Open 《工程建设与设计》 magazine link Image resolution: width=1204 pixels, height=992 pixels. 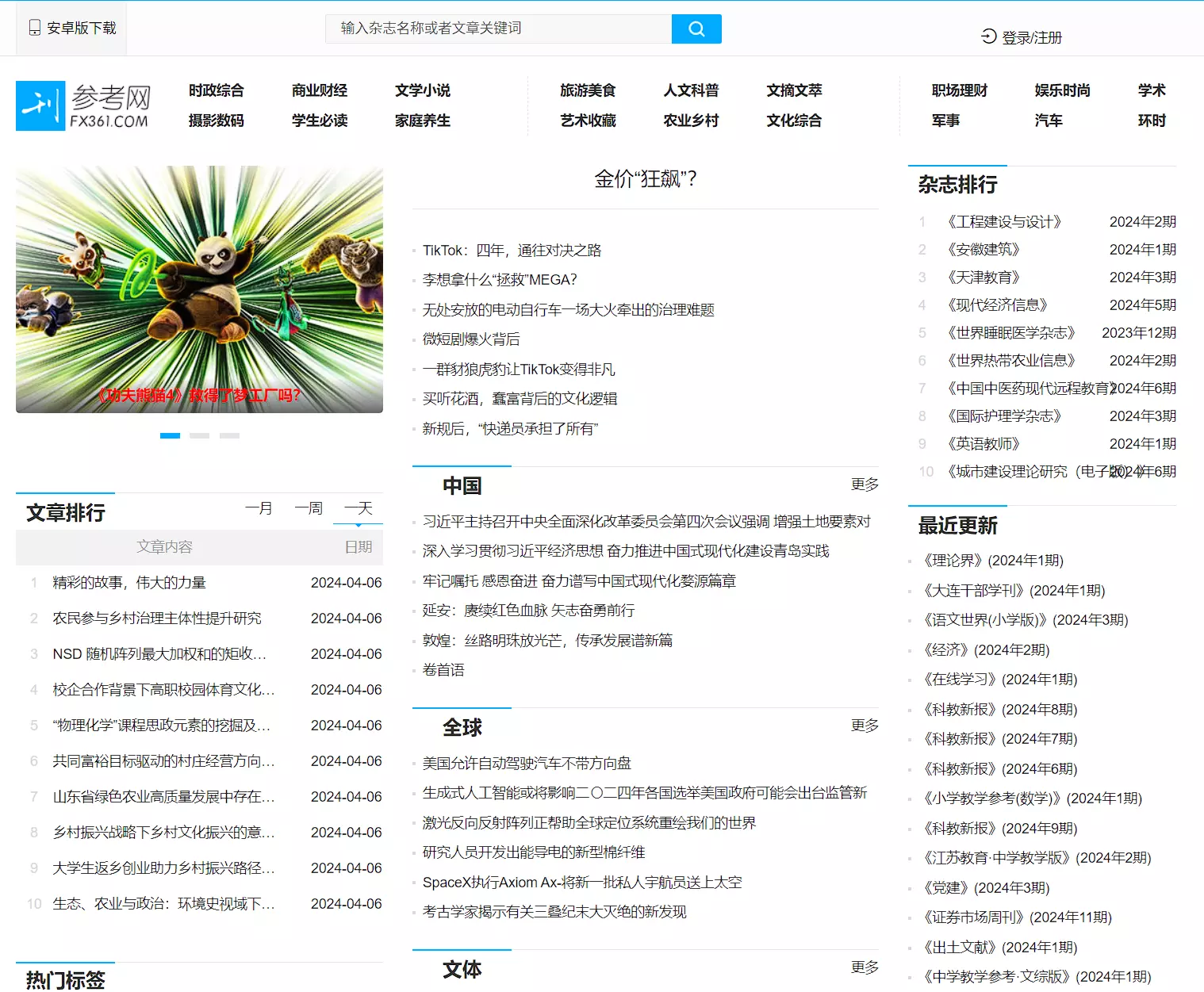(1004, 222)
